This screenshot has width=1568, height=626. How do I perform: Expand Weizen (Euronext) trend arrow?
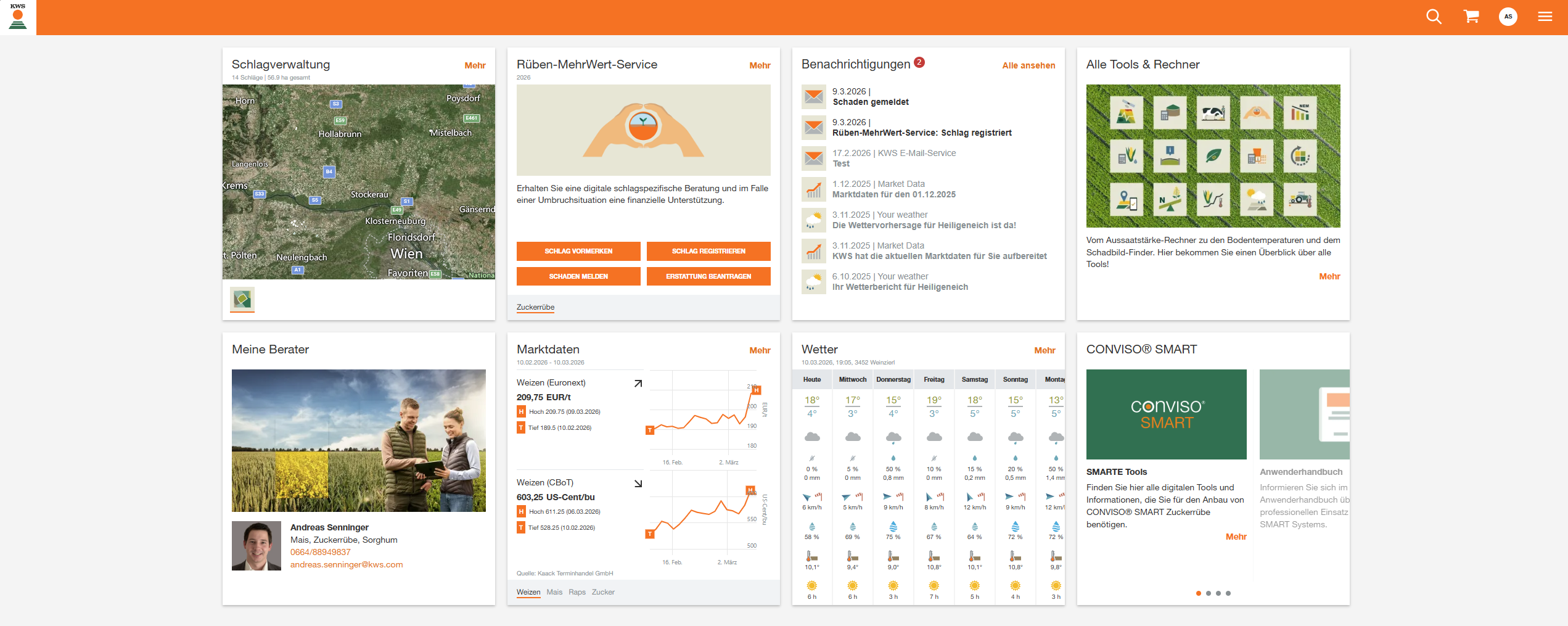click(638, 384)
